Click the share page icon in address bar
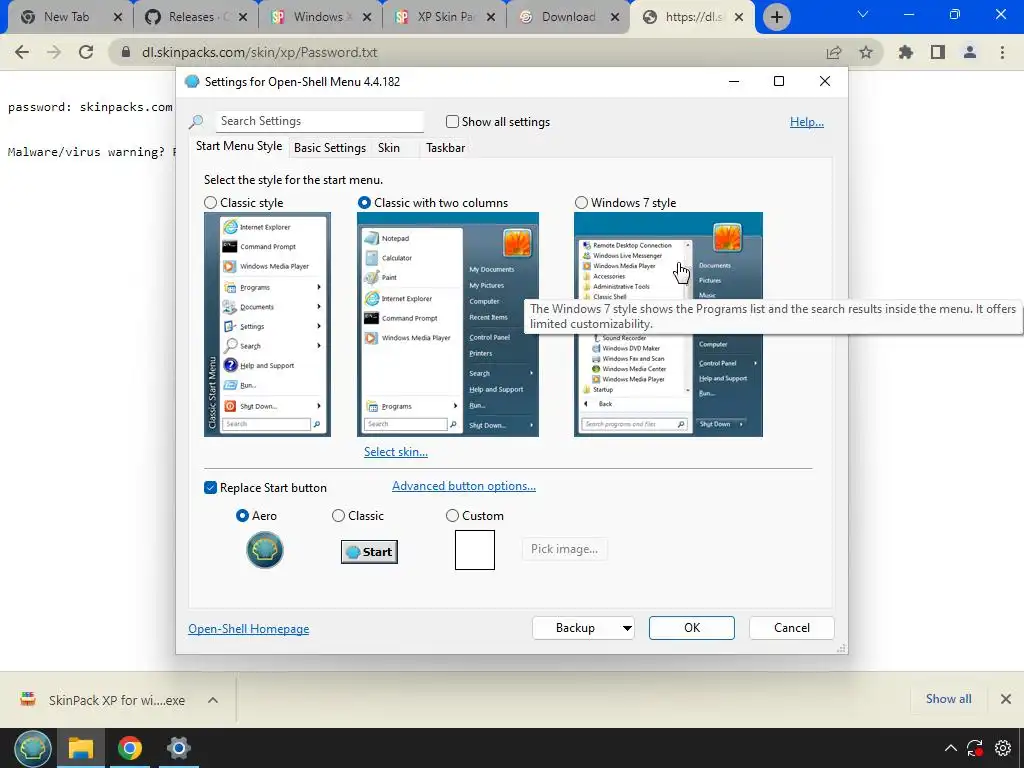 834,52
